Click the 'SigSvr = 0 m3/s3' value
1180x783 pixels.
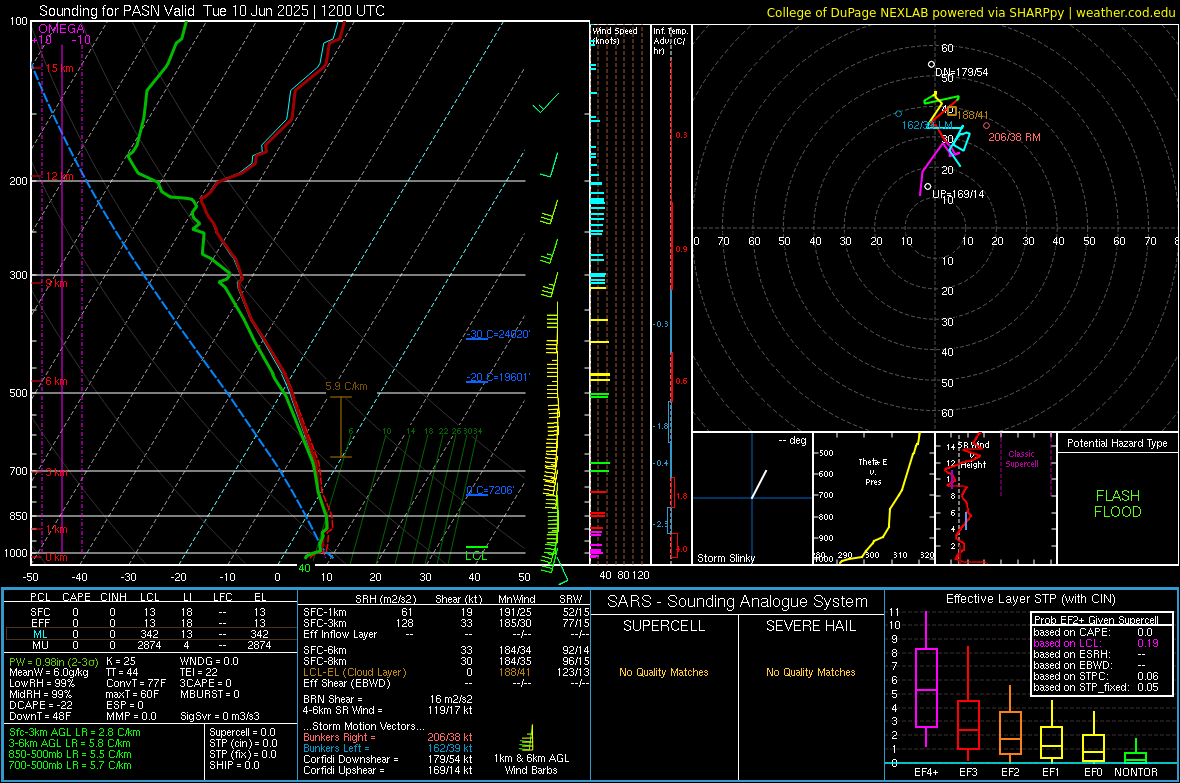(x=220, y=716)
